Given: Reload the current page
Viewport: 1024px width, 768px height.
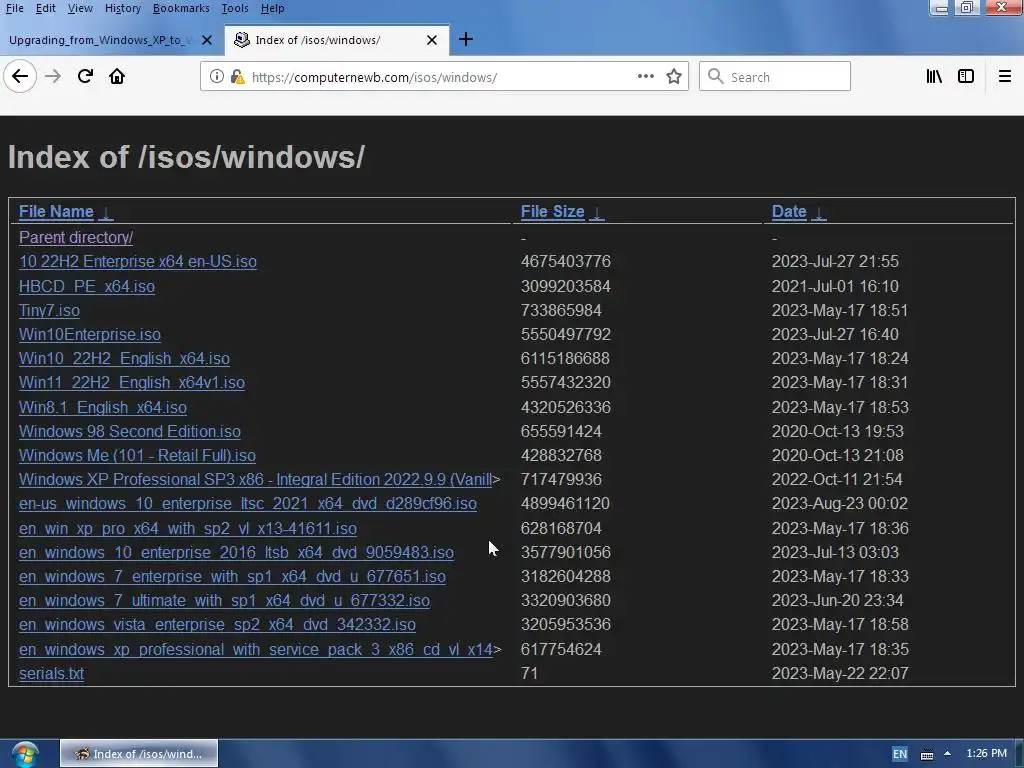Looking at the screenshot, I should (85, 76).
